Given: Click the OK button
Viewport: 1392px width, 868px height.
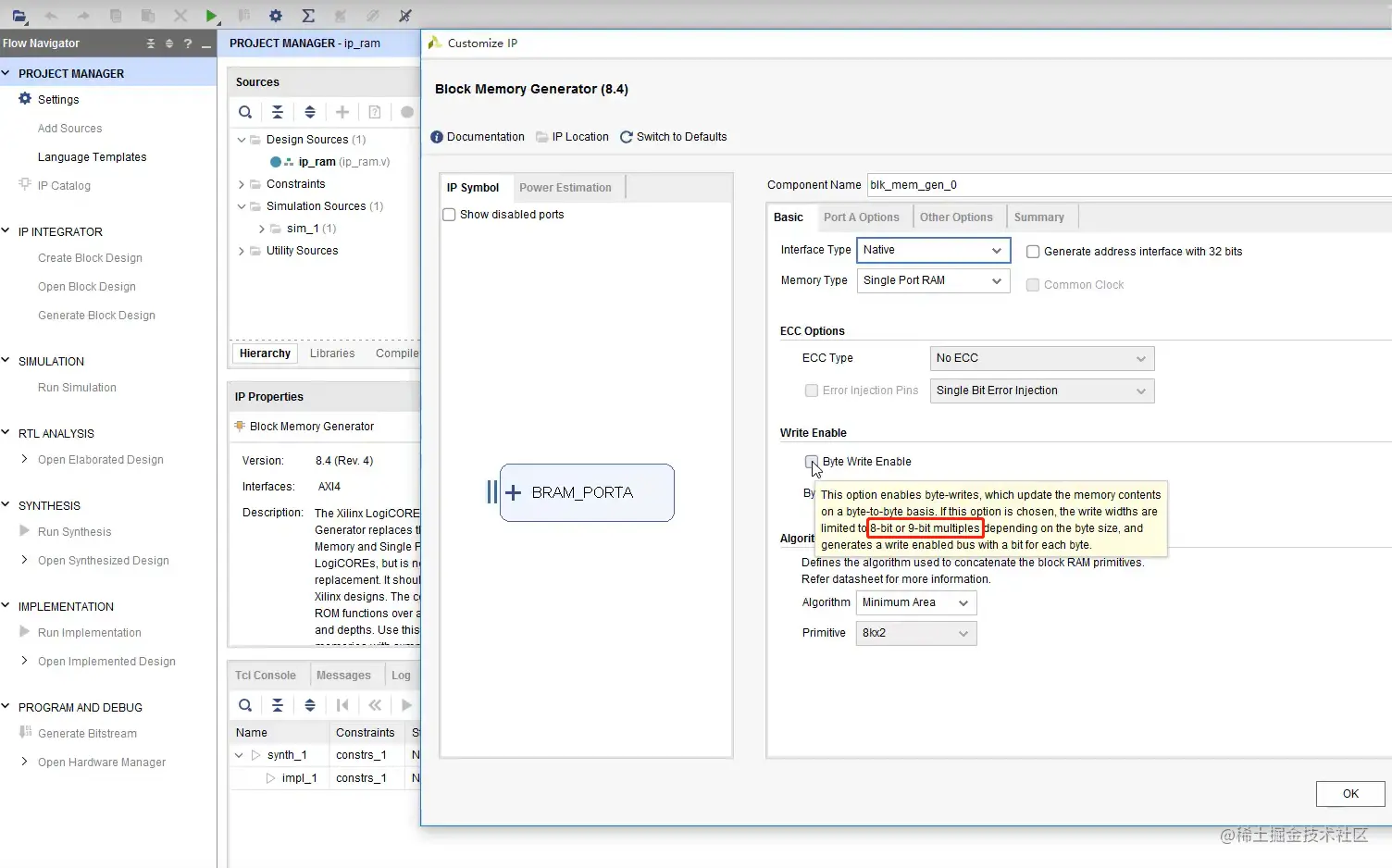Looking at the screenshot, I should point(1350,794).
